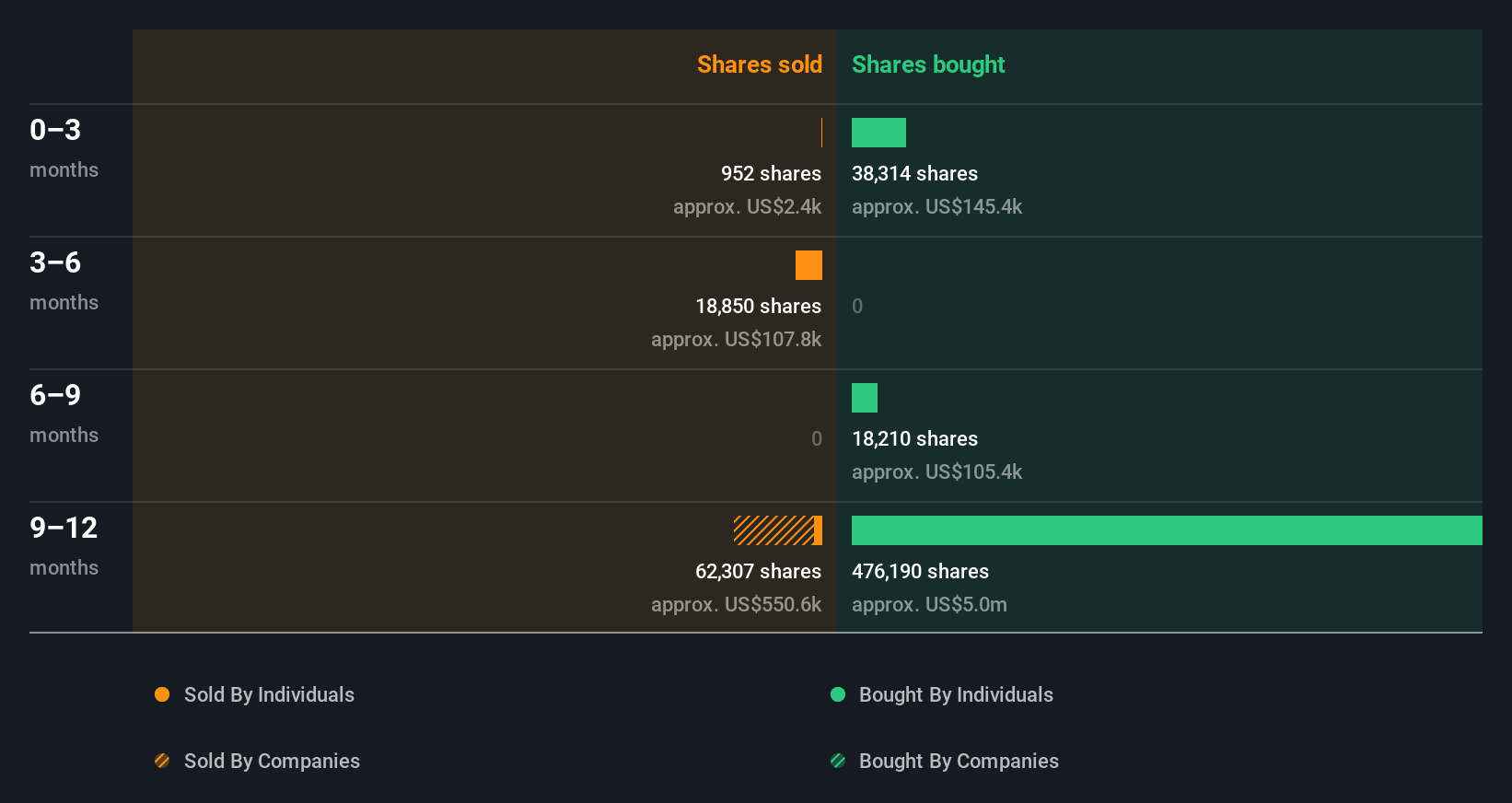Click the 3–6 months row label
The height and width of the screenshot is (803, 1512).
[x=64, y=281]
